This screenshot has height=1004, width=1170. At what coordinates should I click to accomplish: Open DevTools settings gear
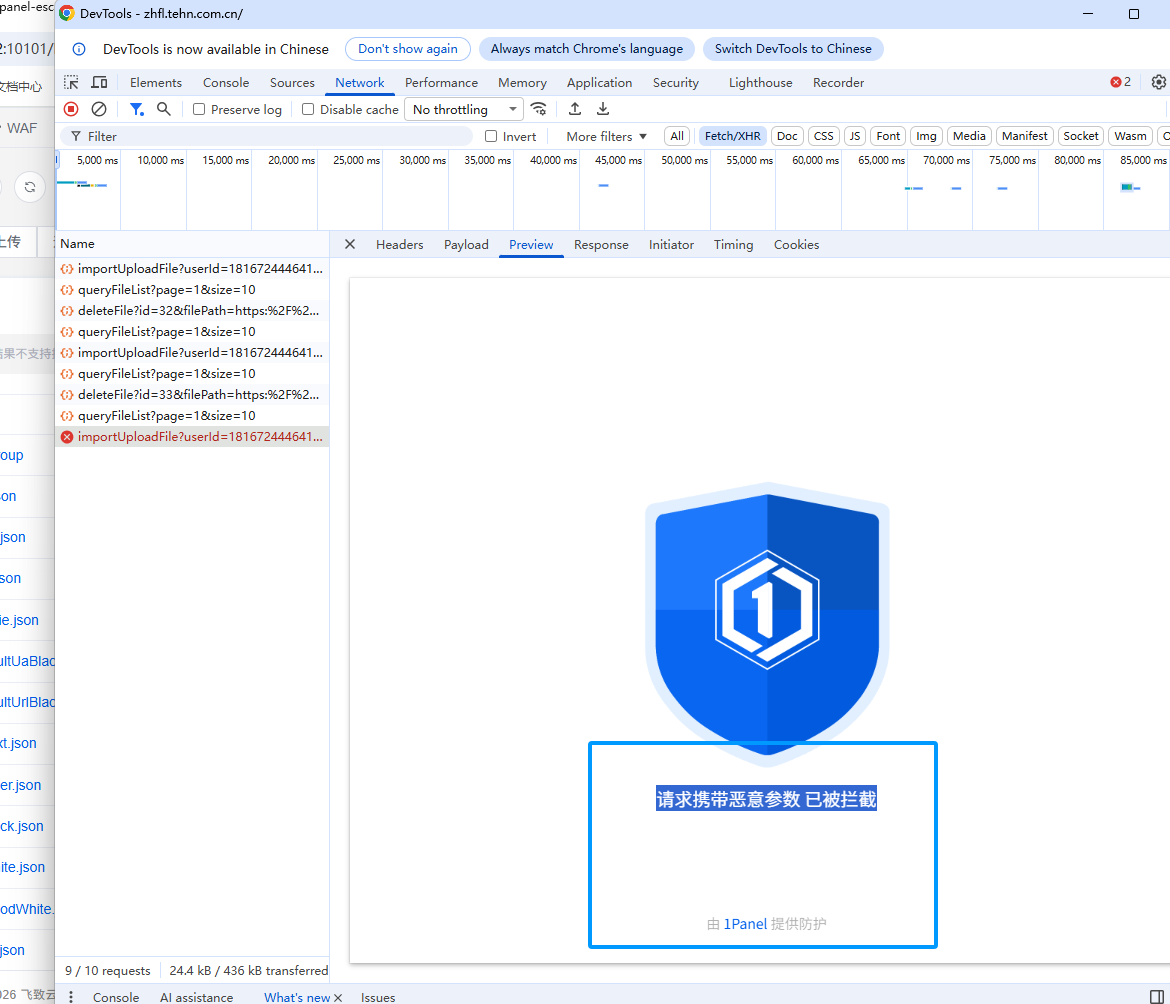point(1159,83)
